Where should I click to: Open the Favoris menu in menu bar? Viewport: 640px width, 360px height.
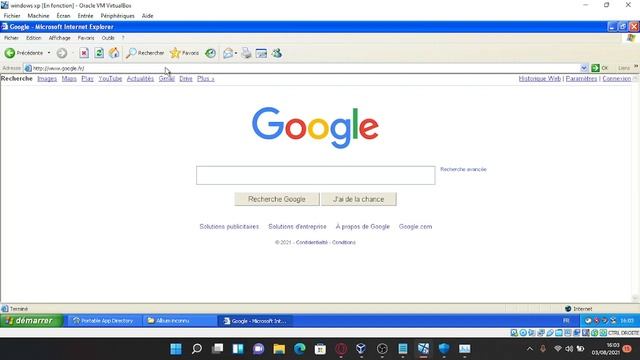86,38
